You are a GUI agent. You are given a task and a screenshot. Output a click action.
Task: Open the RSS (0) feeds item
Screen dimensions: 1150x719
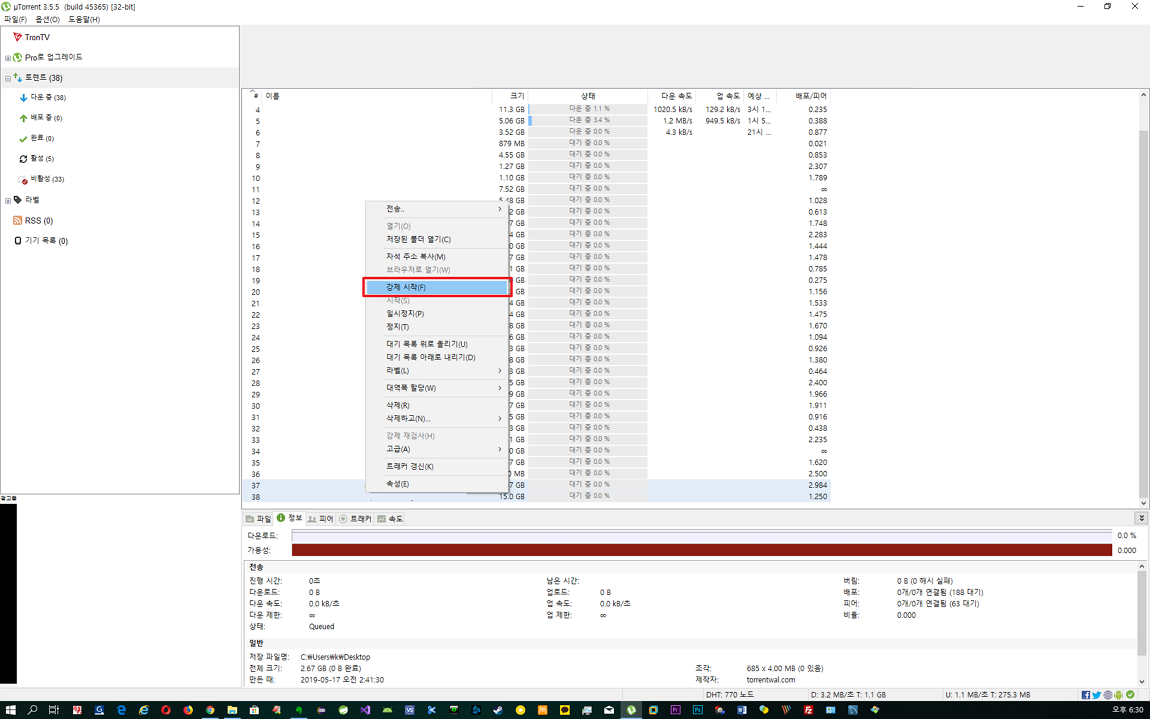[x=33, y=221]
